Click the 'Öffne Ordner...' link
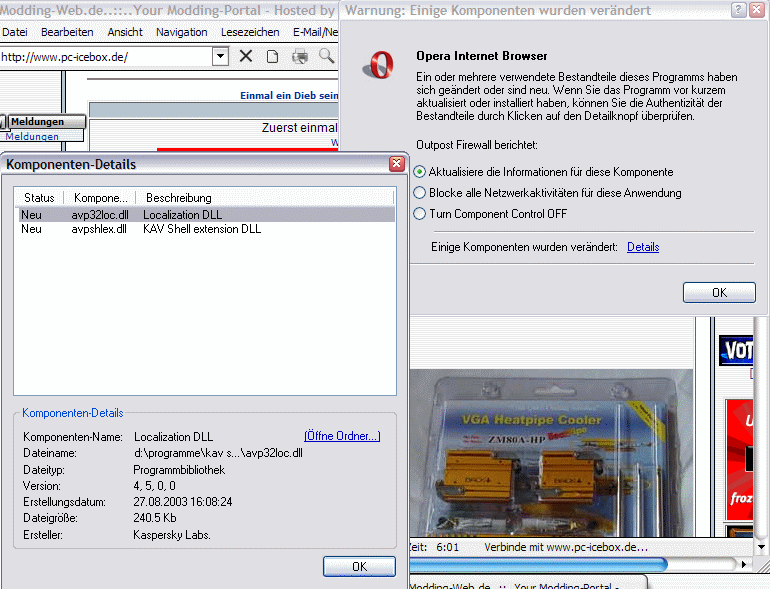Viewport: 770px width, 589px height. pyautogui.click(x=342, y=436)
